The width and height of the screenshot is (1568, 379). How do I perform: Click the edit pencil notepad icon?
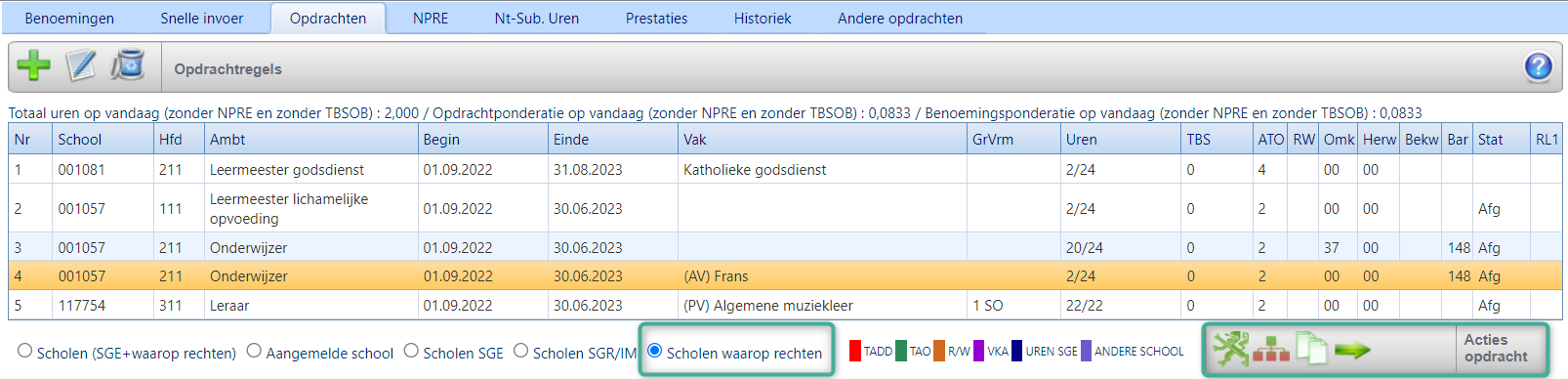point(81,66)
